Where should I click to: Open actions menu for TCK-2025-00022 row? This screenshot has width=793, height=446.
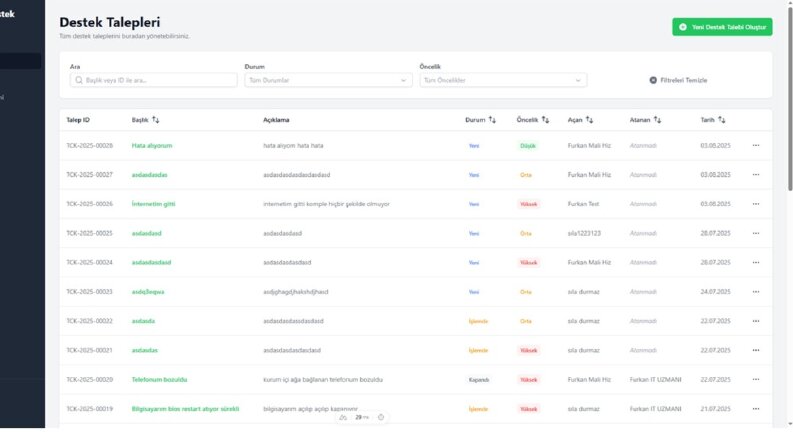click(x=756, y=321)
